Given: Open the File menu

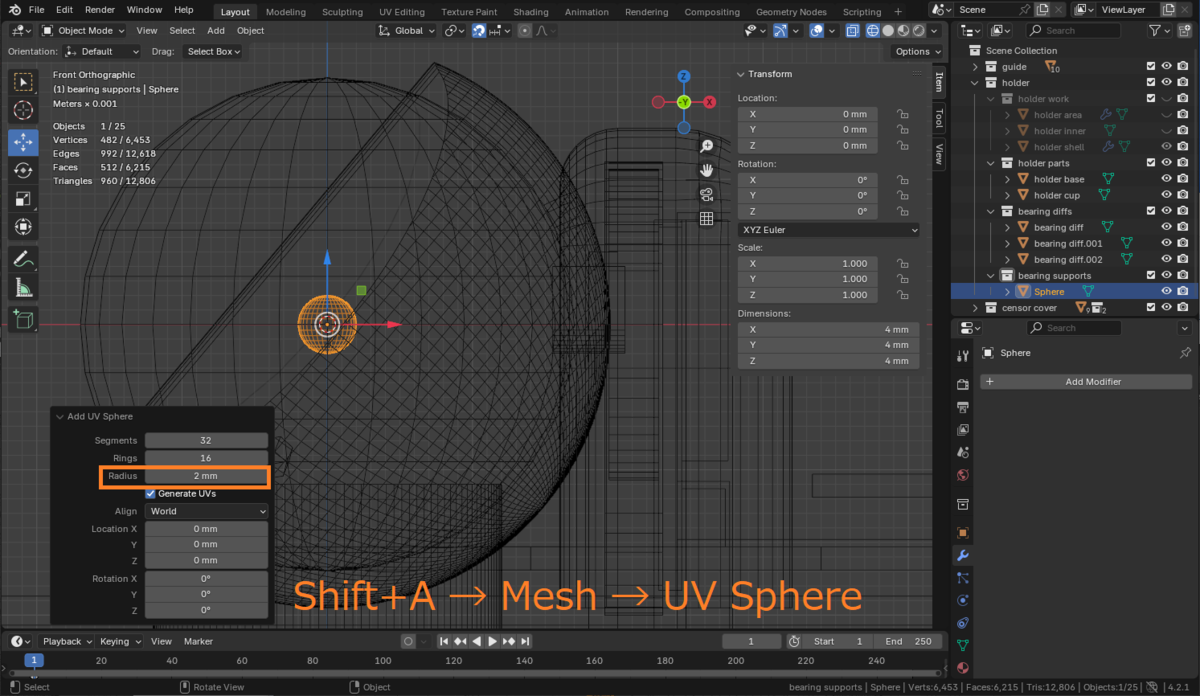Looking at the screenshot, I should tap(36, 10).
